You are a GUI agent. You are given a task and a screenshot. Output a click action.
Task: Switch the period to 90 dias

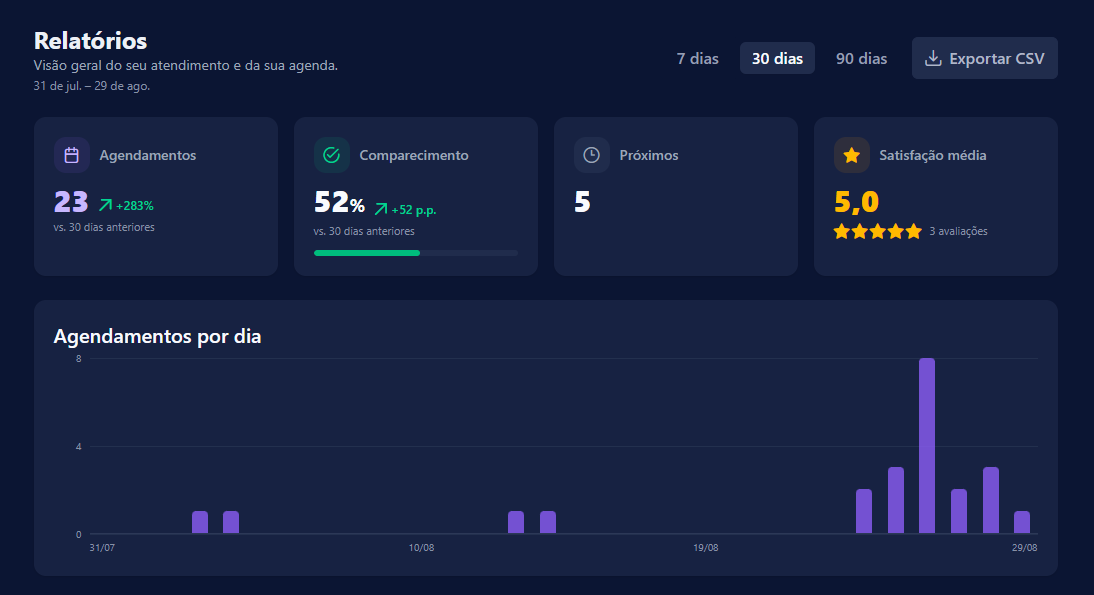pyautogui.click(x=861, y=59)
